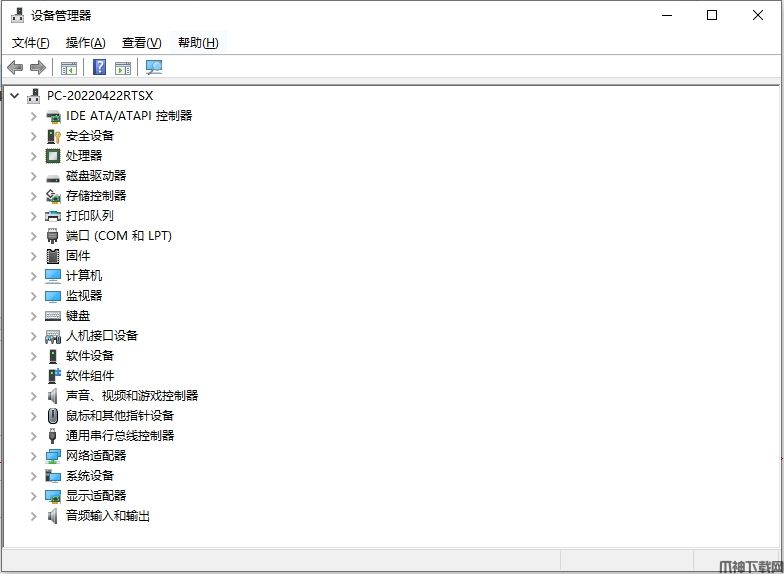Select the 监视器 label
784x574 pixels.
click(84, 296)
